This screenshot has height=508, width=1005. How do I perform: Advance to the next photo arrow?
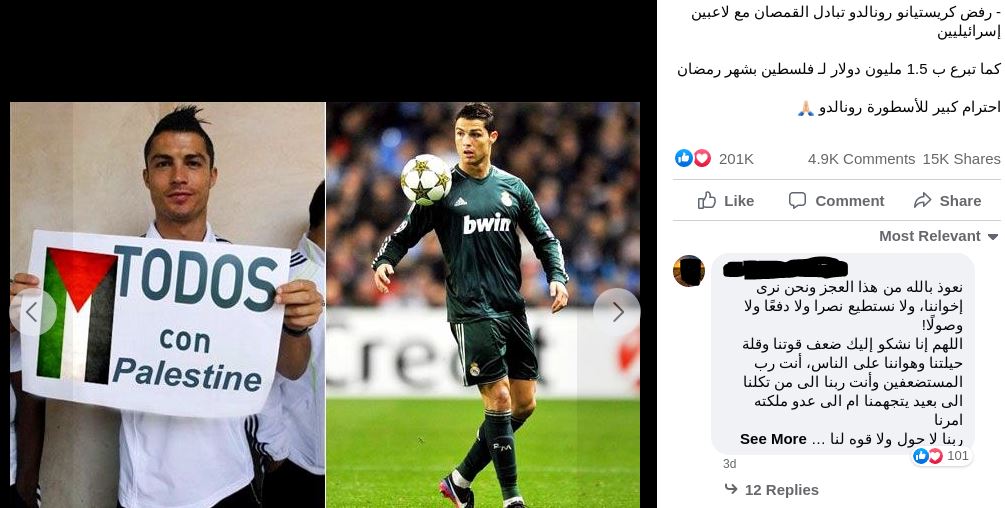pyautogui.click(x=617, y=312)
